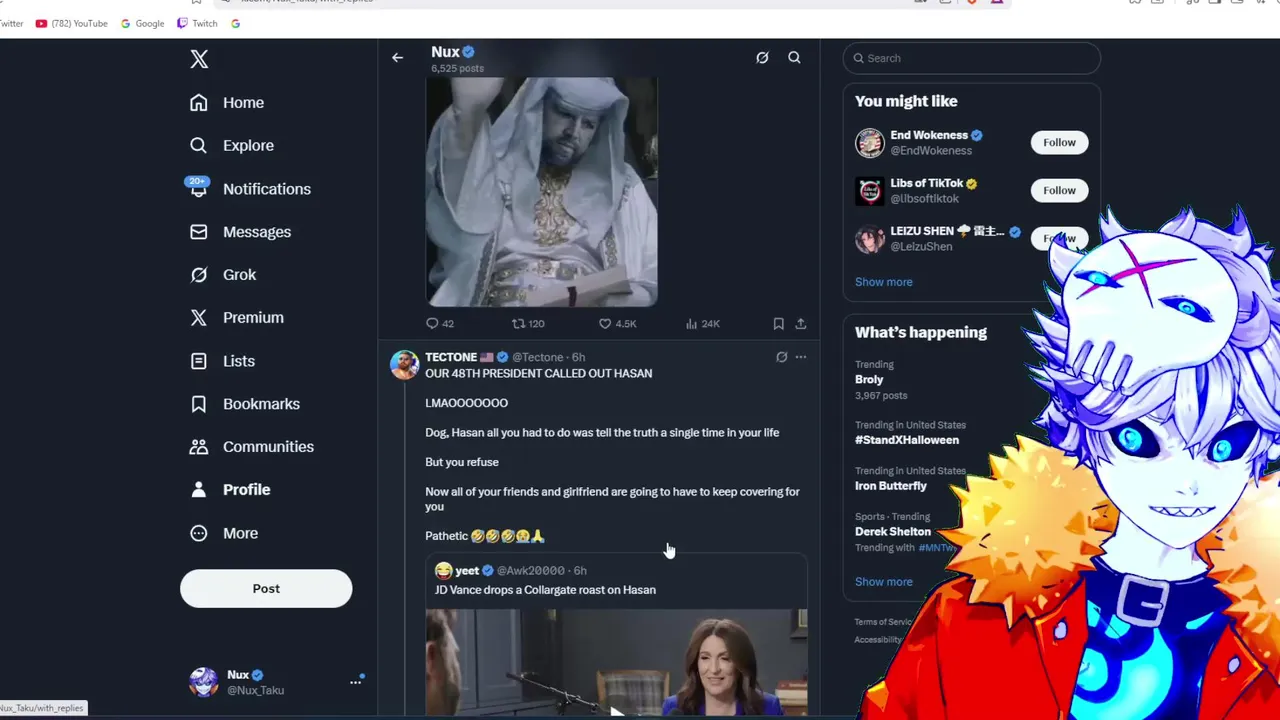The image size is (1280, 720).
Task: Open the Google bookmark in the browser bar
Action: 142,23
